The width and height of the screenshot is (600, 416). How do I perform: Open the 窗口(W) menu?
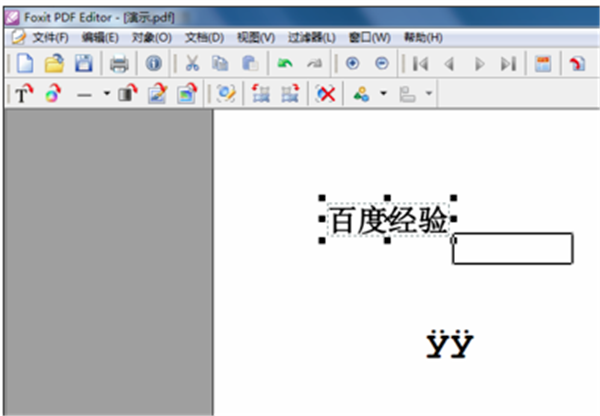pyautogui.click(x=370, y=38)
